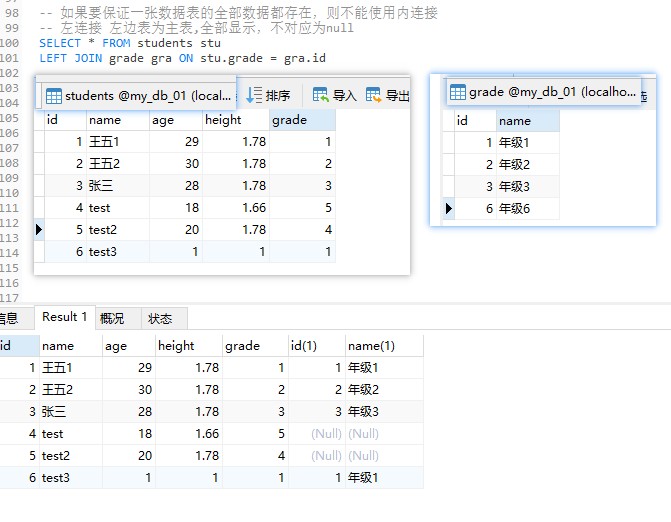671x522 pixels.
Task: Select cell test3 in students table
Action: 118,252
